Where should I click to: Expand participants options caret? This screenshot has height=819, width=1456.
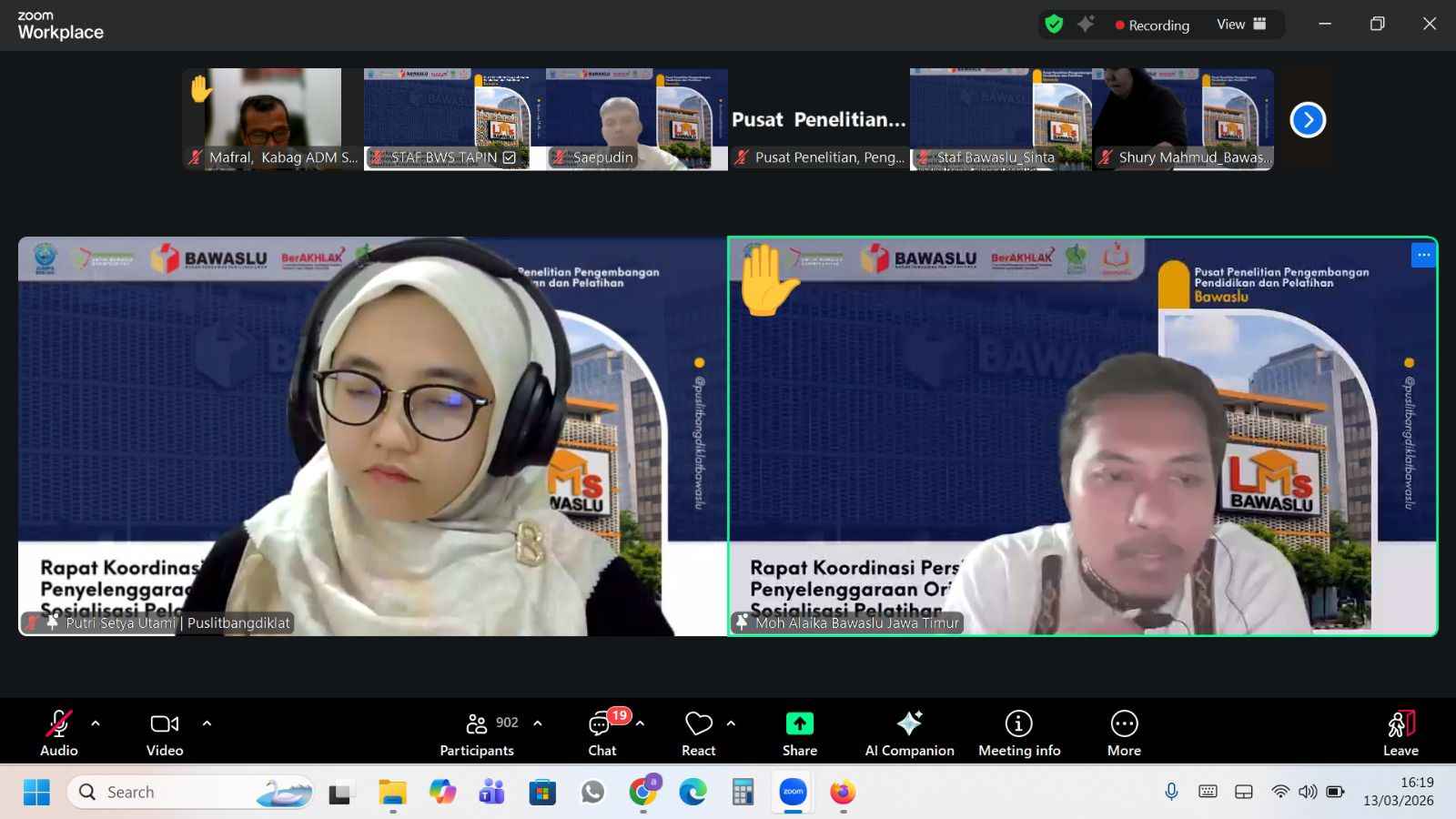point(538,724)
